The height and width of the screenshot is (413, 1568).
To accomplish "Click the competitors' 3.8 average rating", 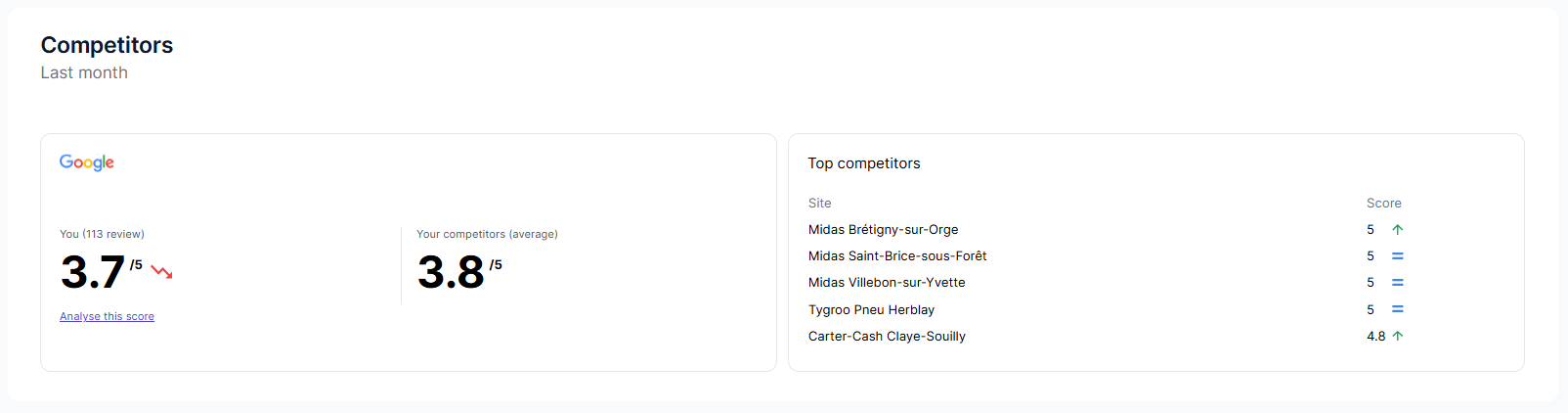I will (x=451, y=272).
